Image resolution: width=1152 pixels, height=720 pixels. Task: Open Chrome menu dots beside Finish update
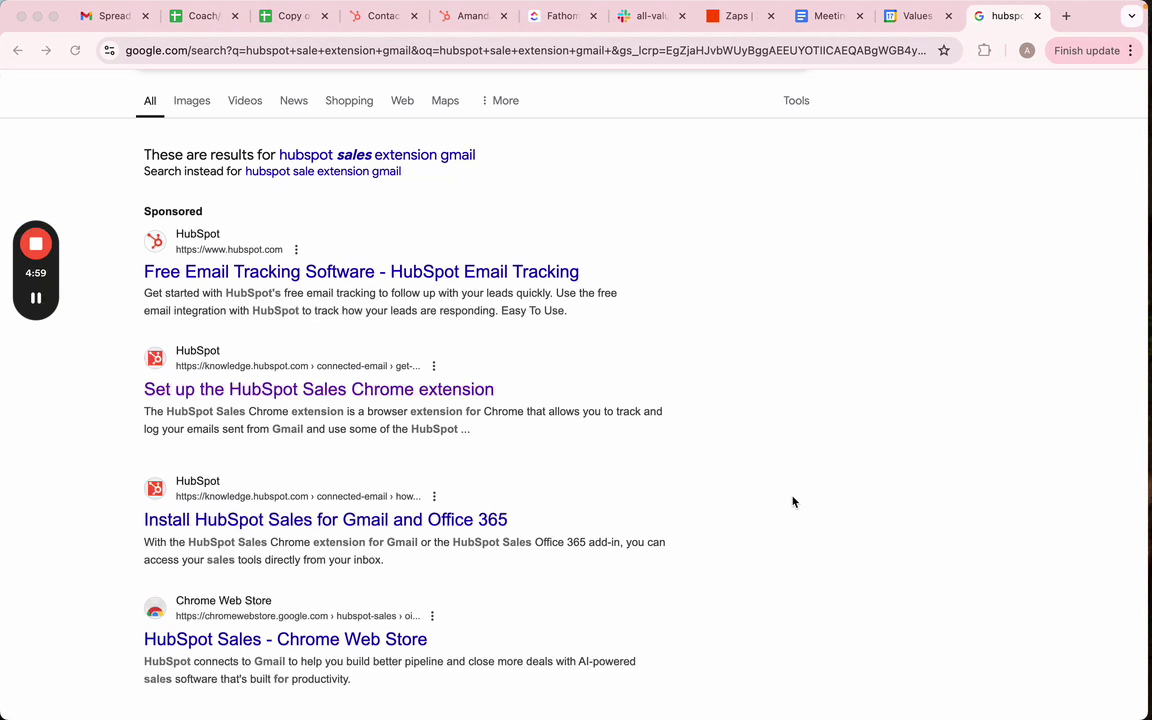coord(1131,51)
